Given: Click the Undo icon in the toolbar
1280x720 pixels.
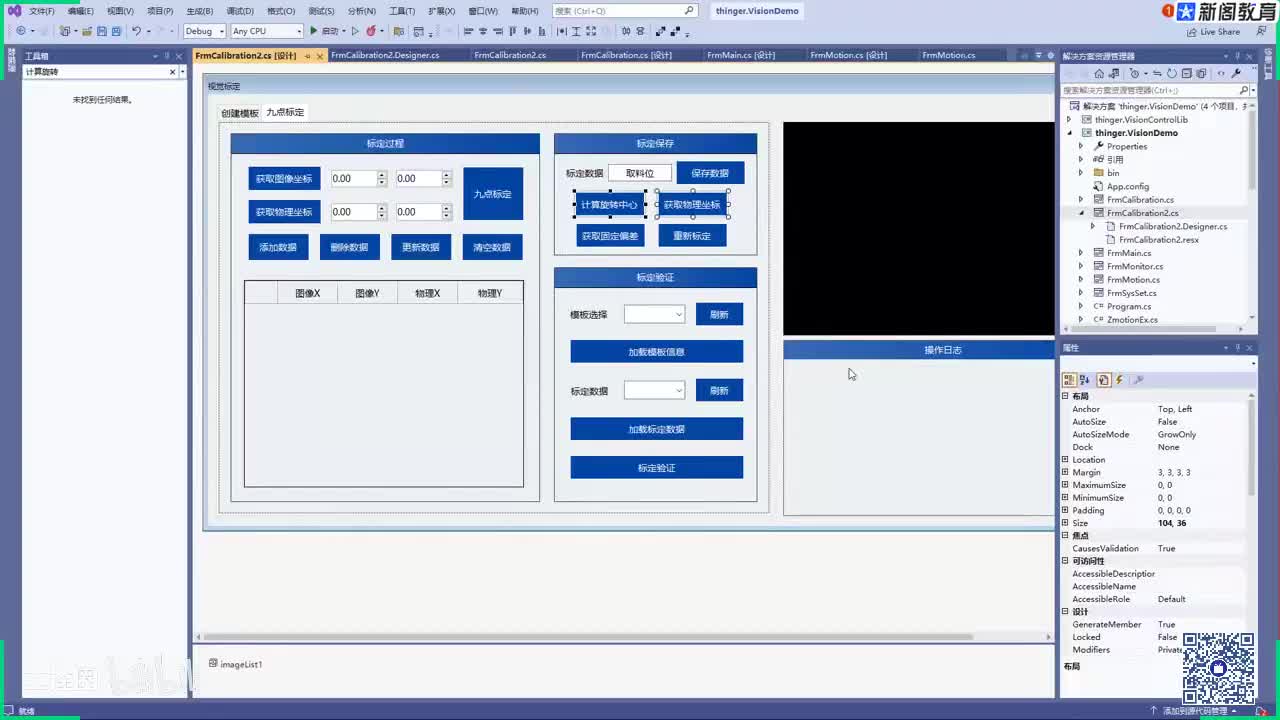Looking at the screenshot, I should pos(136,31).
